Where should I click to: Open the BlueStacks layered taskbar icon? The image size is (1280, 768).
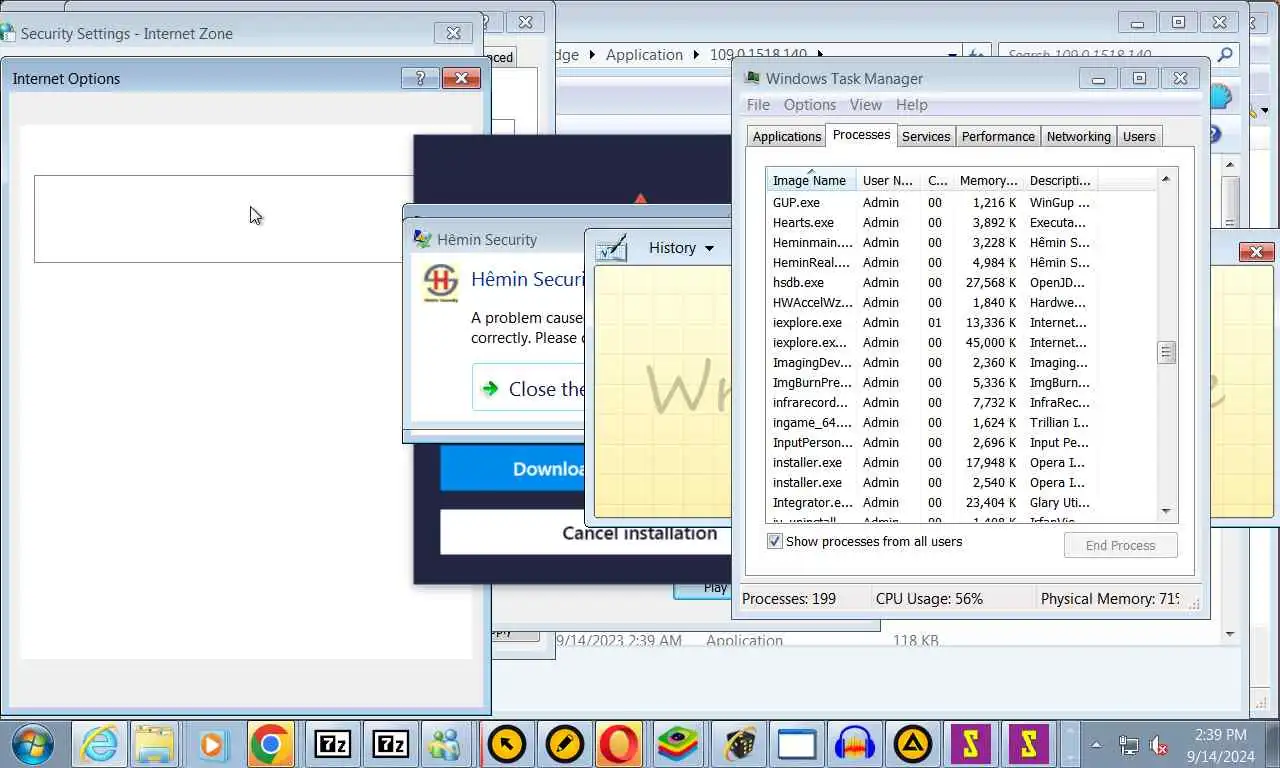point(678,744)
